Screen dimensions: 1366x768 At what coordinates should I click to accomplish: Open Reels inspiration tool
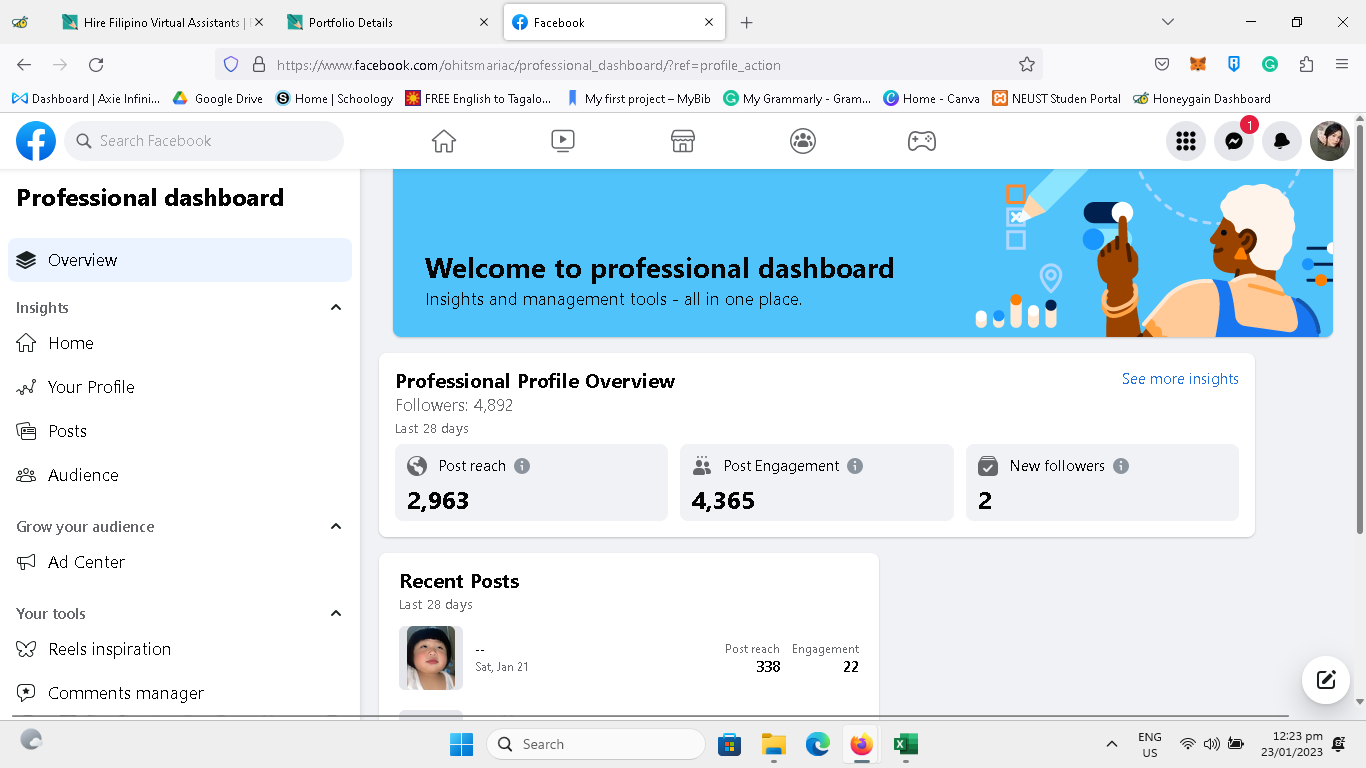click(180, 649)
